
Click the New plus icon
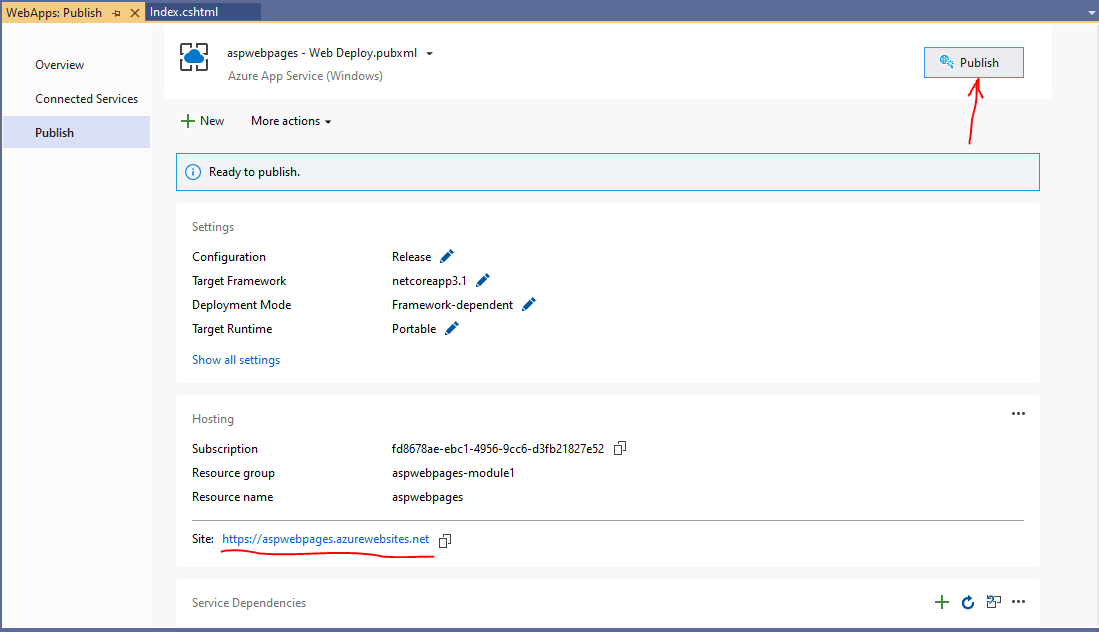pos(187,121)
